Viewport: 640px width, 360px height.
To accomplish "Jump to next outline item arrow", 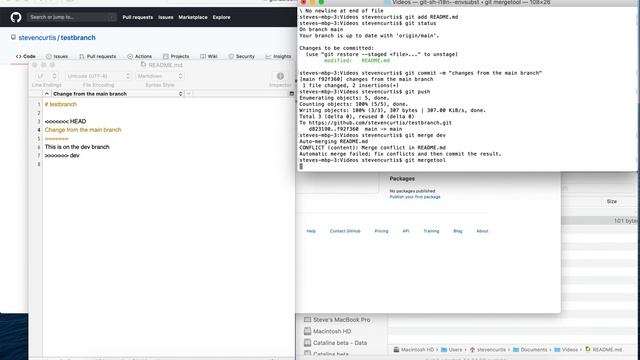I will tap(189, 94).
